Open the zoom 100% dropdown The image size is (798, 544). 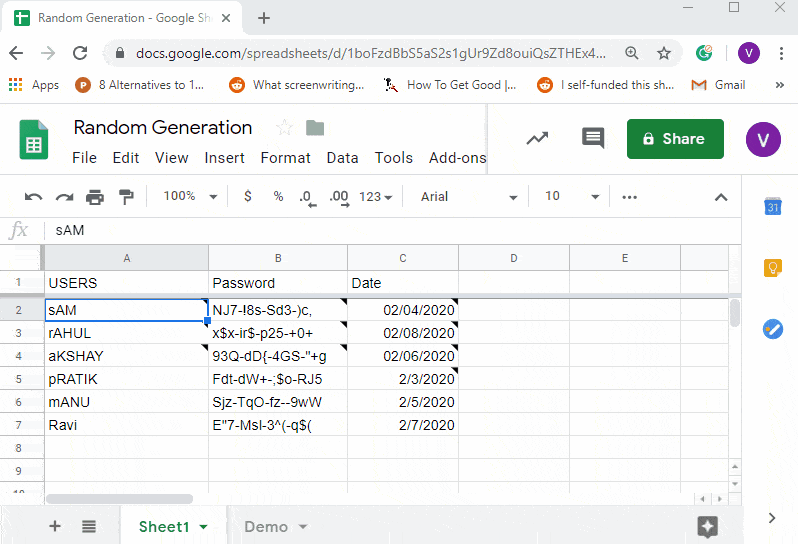click(186, 197)
